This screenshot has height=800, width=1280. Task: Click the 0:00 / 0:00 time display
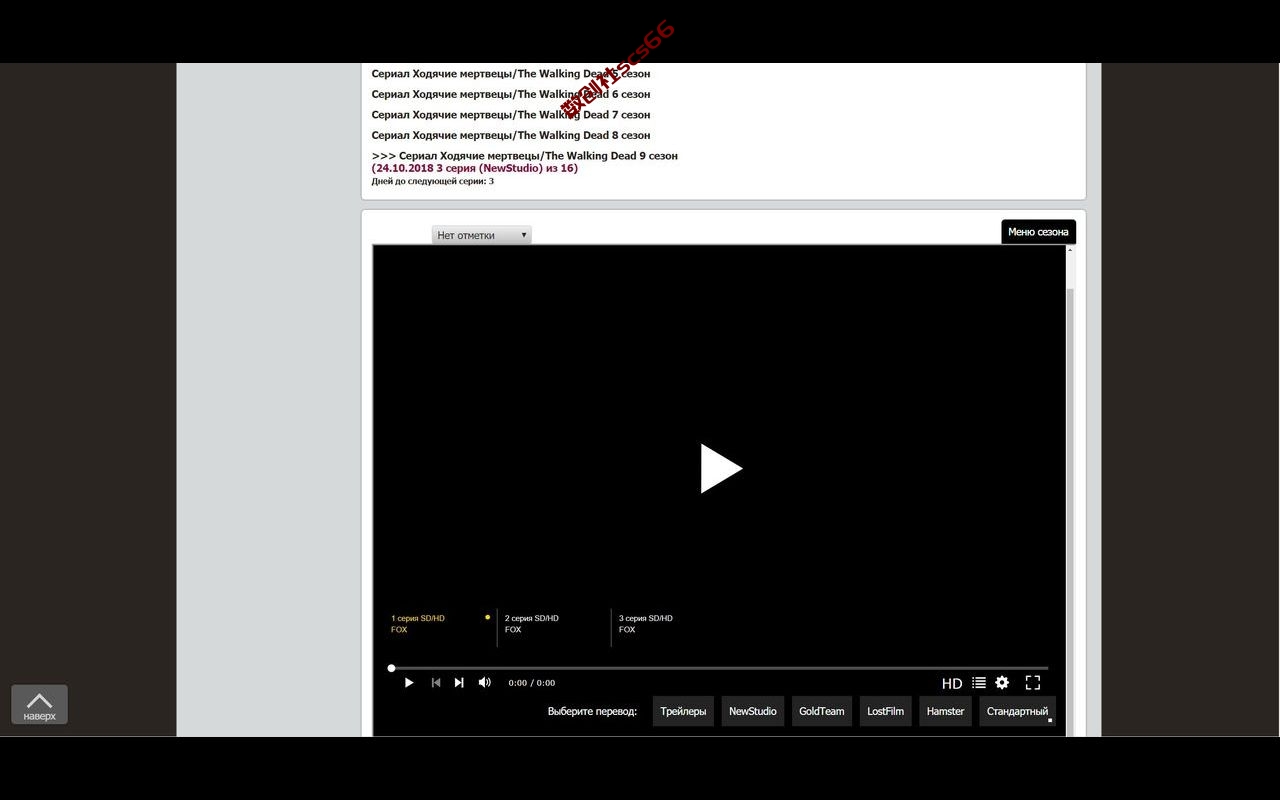[x=531, y=683]
